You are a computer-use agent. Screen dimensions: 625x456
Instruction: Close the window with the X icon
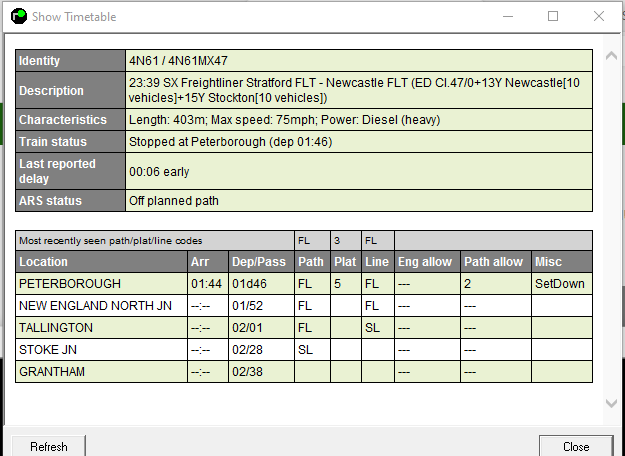point(599,16)
